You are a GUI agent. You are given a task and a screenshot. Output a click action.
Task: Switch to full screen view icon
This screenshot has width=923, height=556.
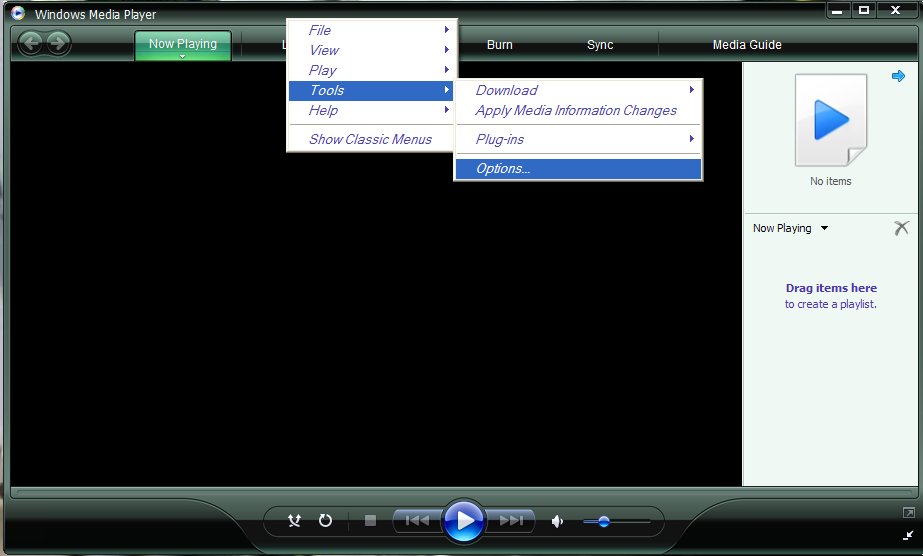coord(908,512)
